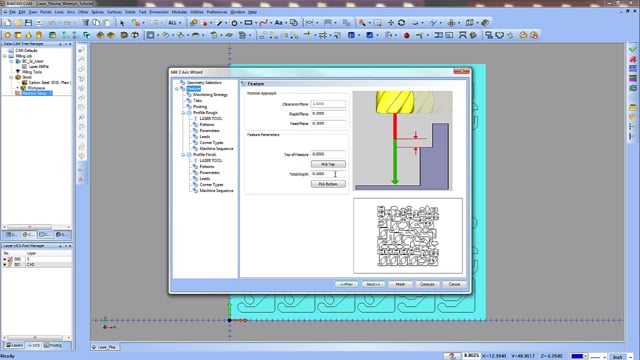Select Machining Strategy in wizard tree
640x360 pixels.
click(x=211, y=95)
